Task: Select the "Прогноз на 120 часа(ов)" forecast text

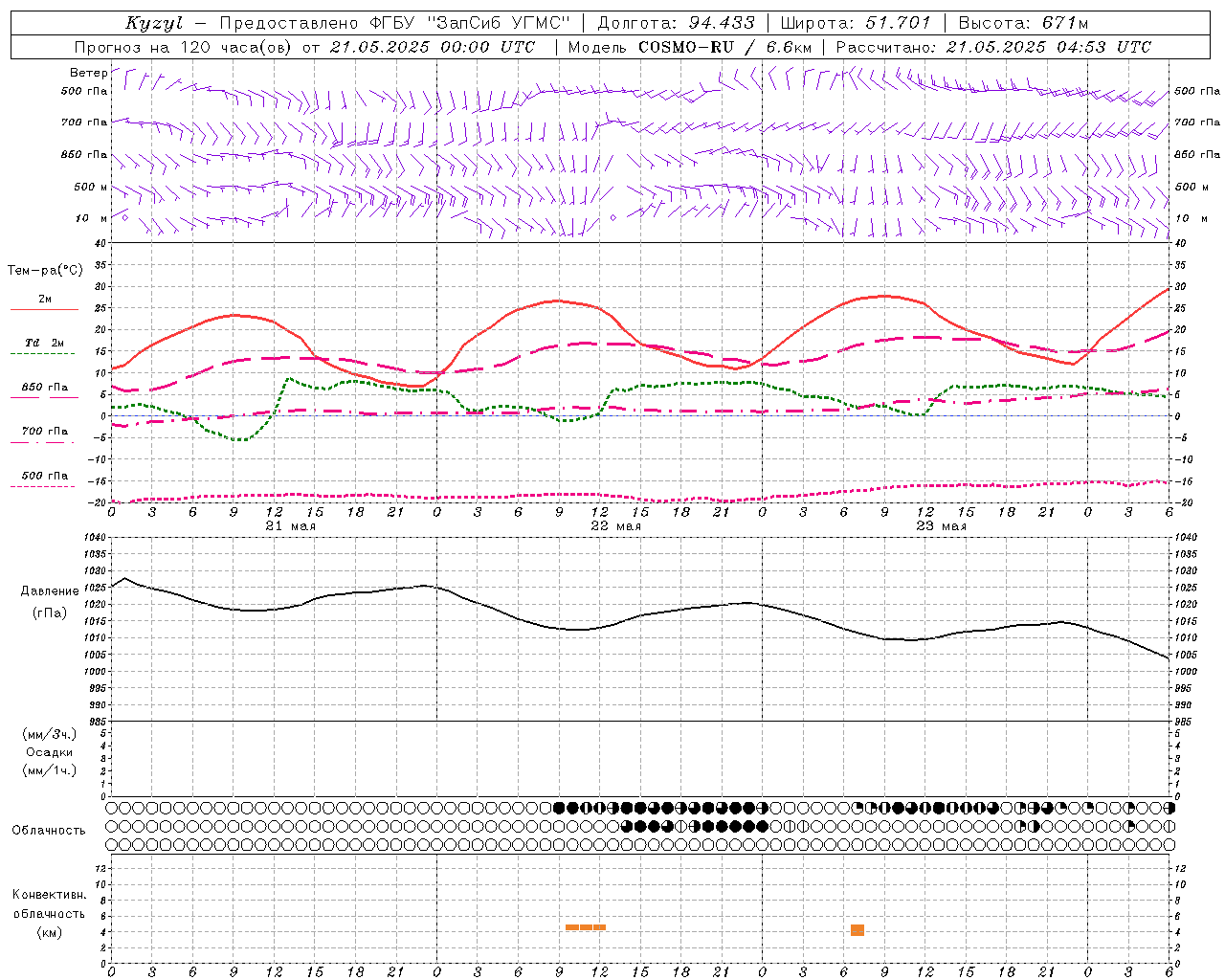Action: (x=185, y=47)
